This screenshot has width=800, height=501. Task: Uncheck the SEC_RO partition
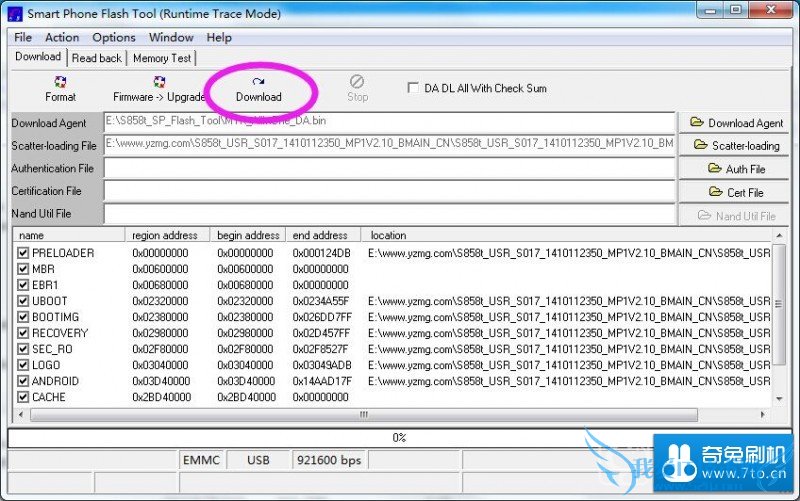tap(23, 349)
